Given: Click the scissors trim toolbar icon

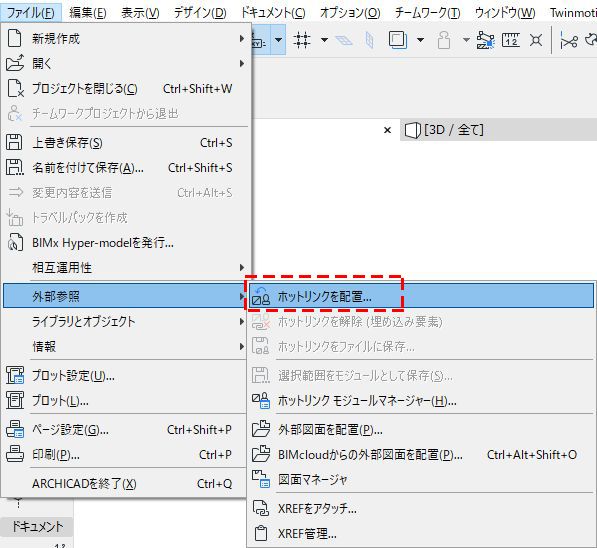Looking at the screenshot, I should point(569,40).
